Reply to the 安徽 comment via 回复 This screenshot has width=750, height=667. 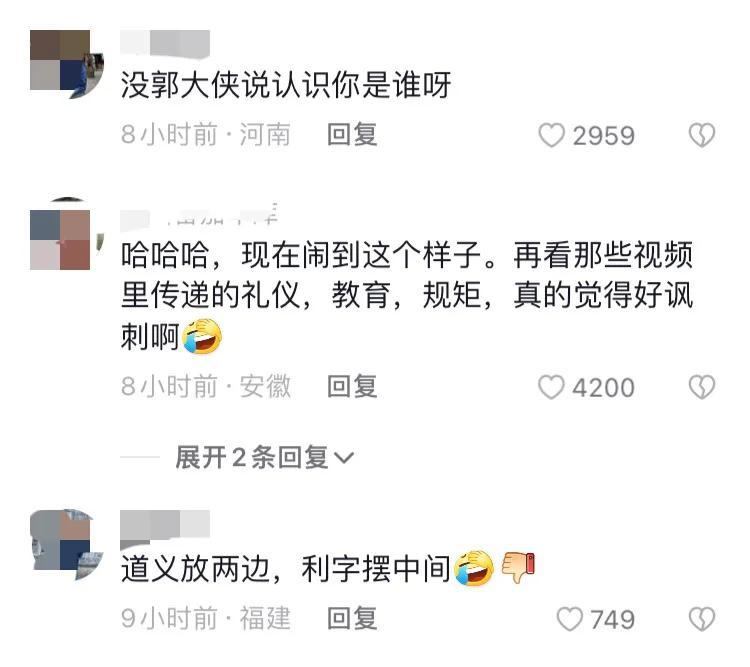(352, 387)
